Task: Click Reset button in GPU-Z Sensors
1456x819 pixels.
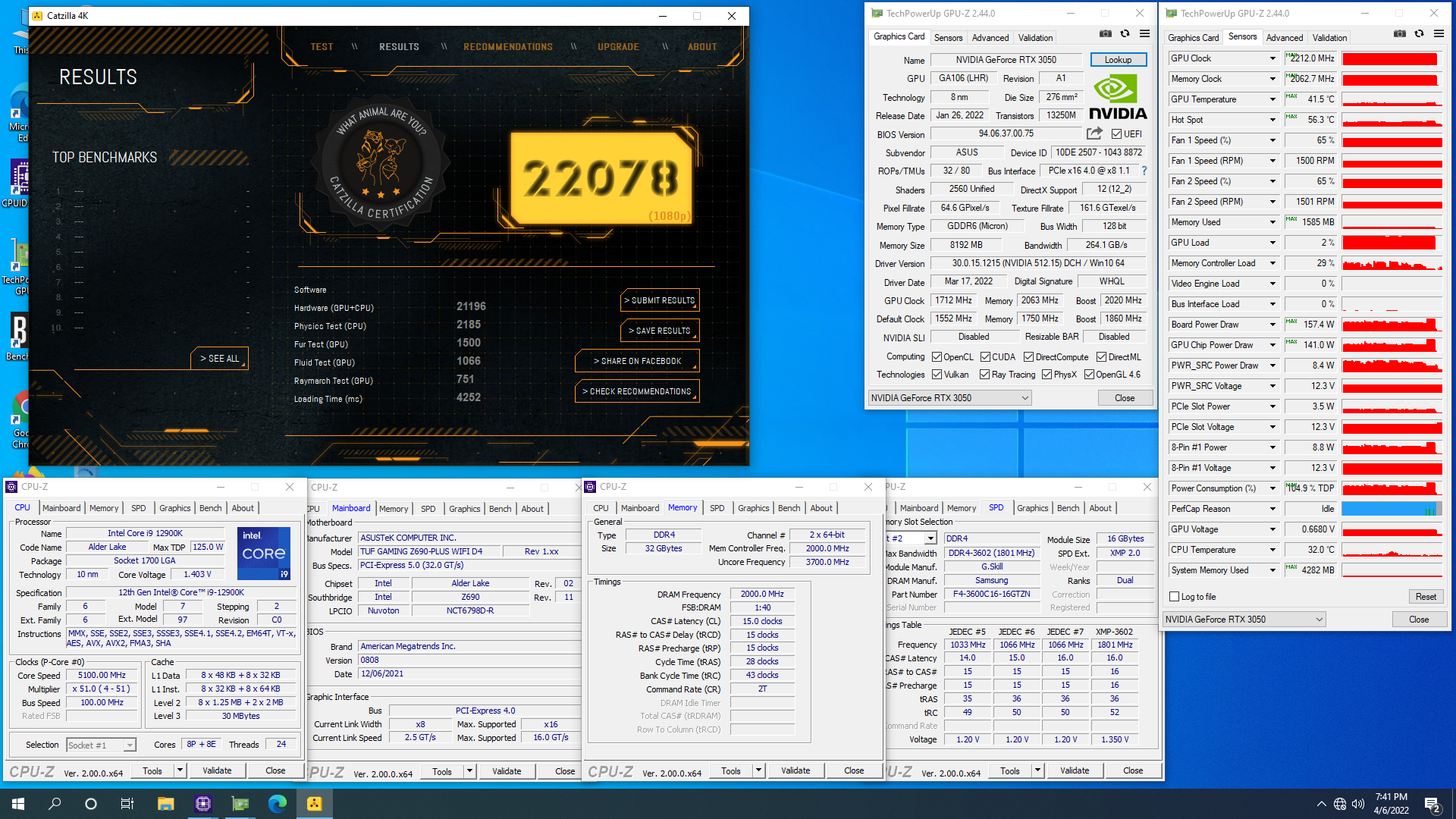Action: (x=1426, y=597)
